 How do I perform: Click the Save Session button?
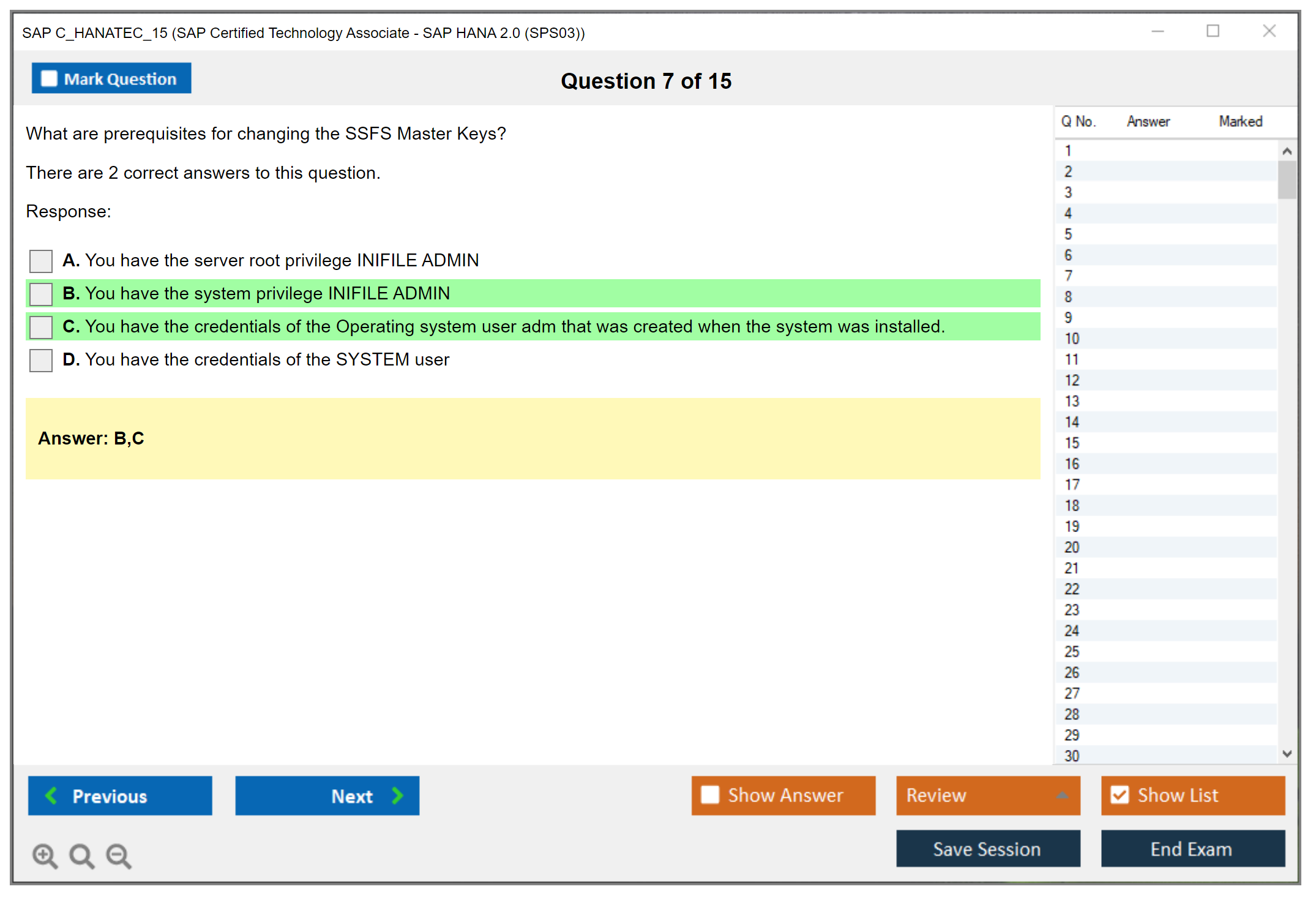[987, 849]
